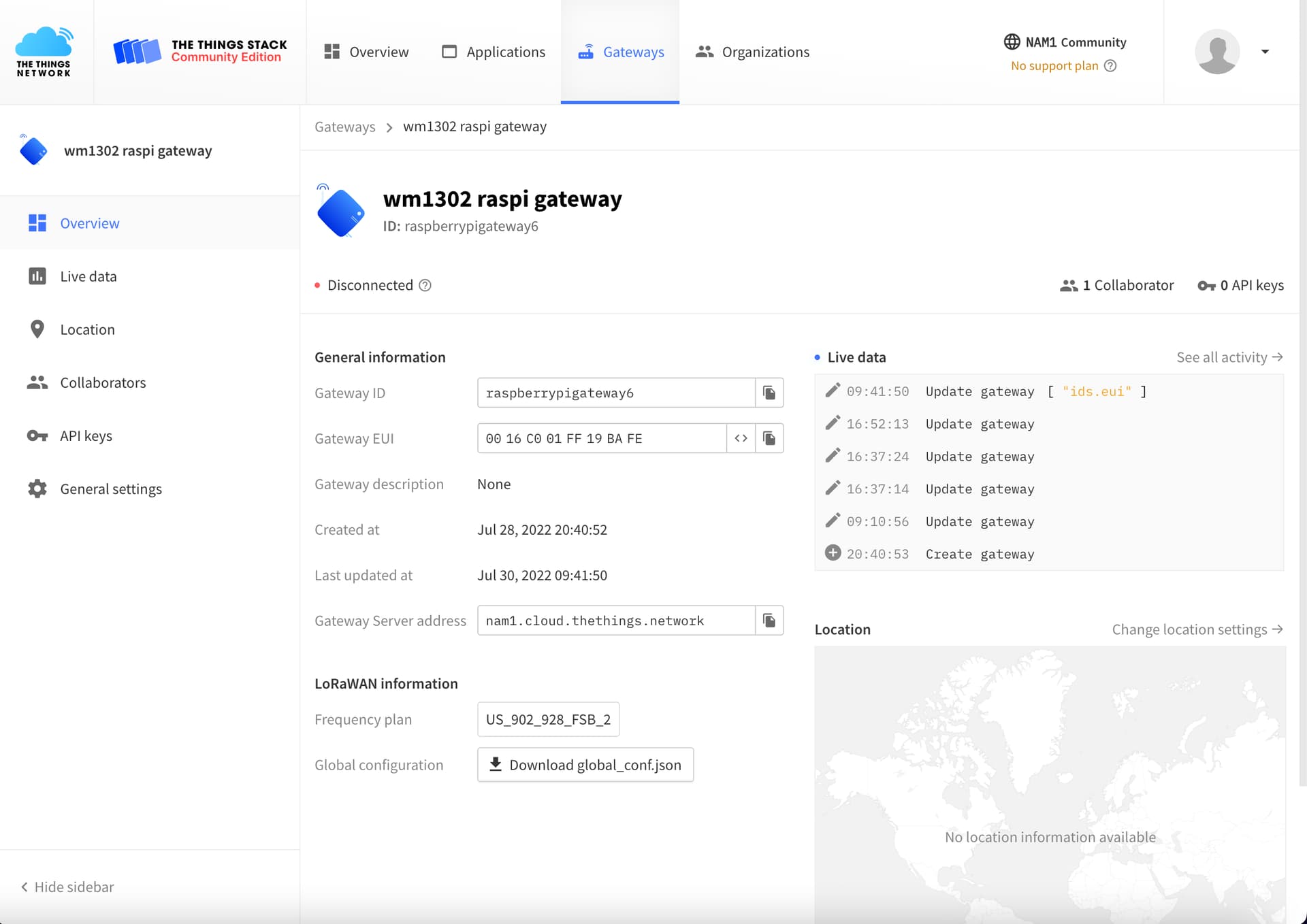
Task: Click the sidebar gateway diamond icon
Action: (33, 150)
